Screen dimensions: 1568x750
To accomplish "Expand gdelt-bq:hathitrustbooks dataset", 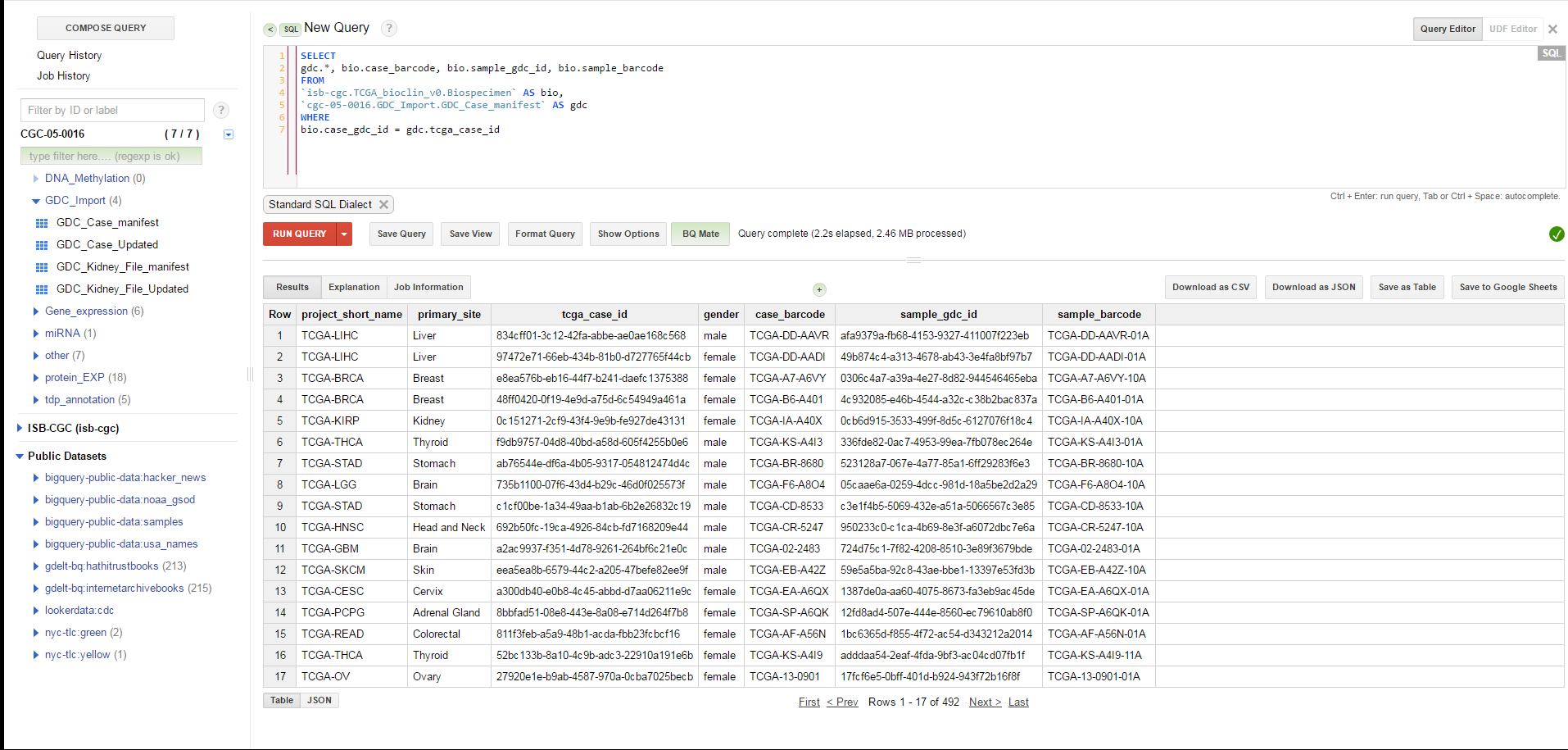I will click(35, 566).
